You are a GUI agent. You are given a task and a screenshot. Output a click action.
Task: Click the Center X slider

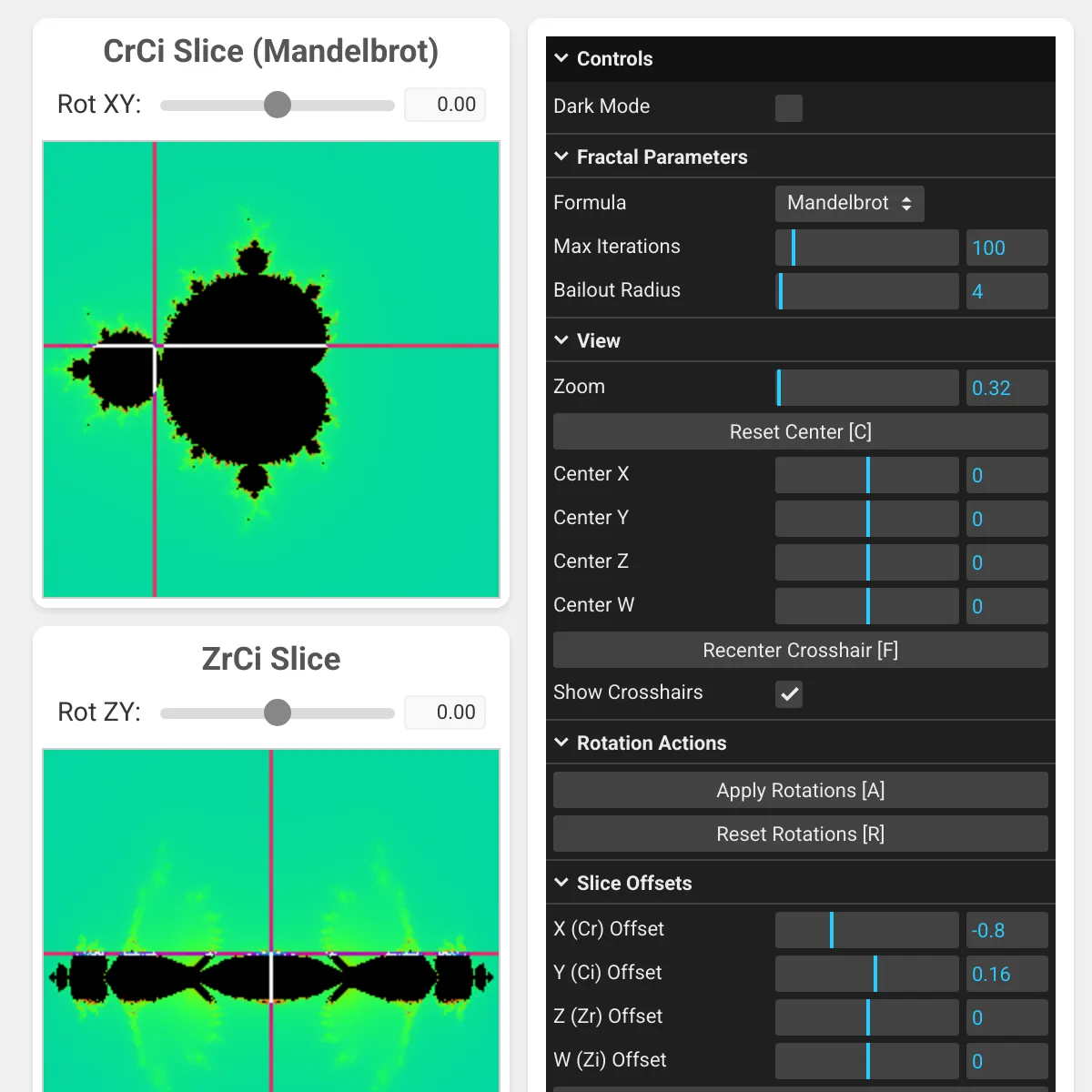pyautogui.click(x=867, y=475)
